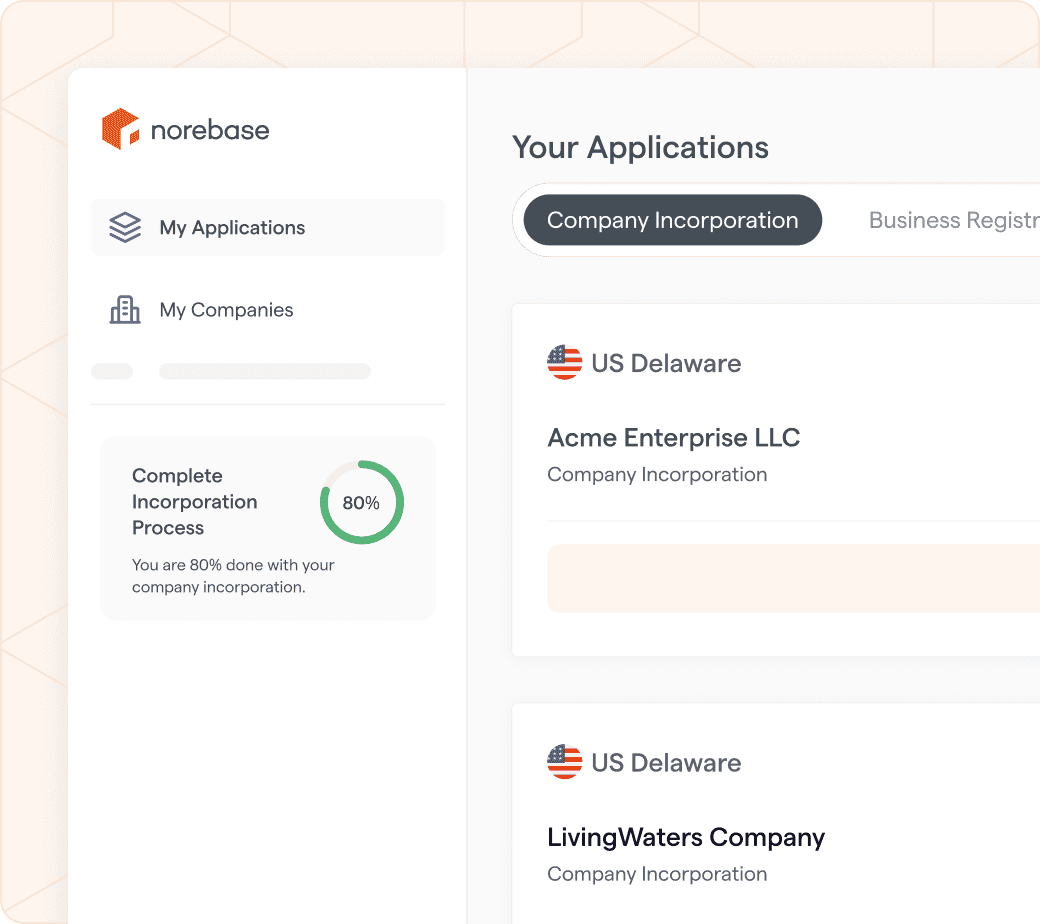The image size is (1040, 924).
Task: Click the 80% circular progress ring
Action: (x=361, y=502)
